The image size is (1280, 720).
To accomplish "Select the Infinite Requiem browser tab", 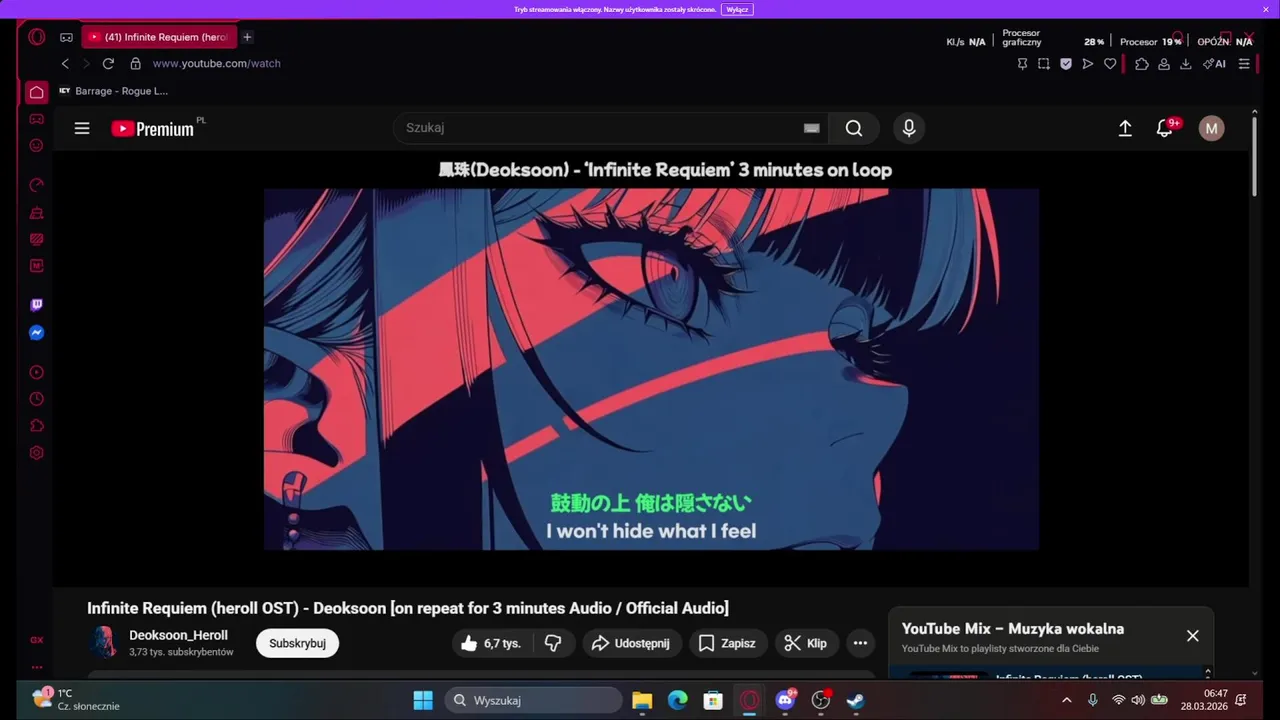I will [159, 37].
